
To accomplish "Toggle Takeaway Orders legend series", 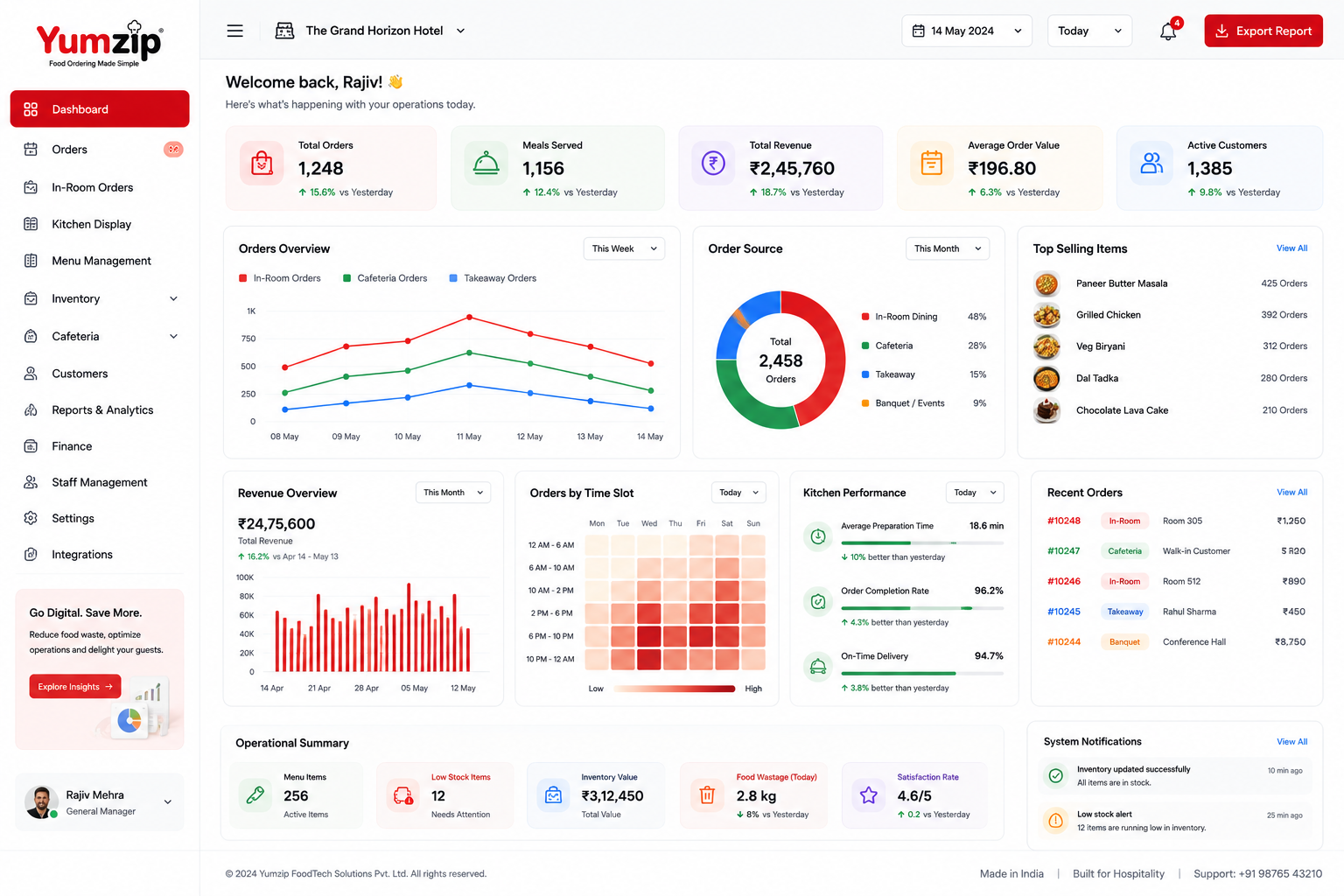I will click(493, 278).
